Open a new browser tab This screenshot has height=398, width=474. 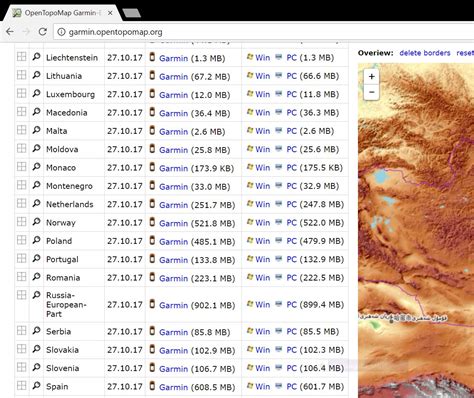click(131, 13)
